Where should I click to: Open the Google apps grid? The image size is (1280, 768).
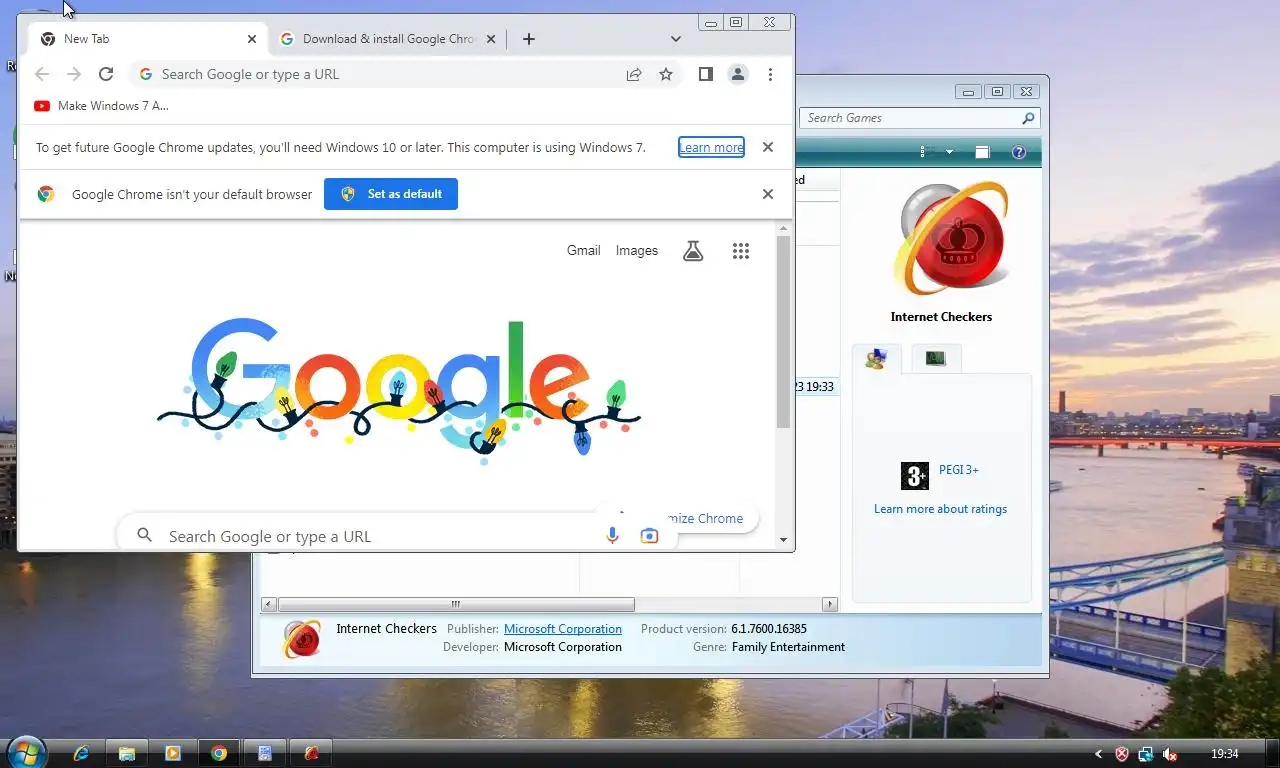(x=741, y=251)
